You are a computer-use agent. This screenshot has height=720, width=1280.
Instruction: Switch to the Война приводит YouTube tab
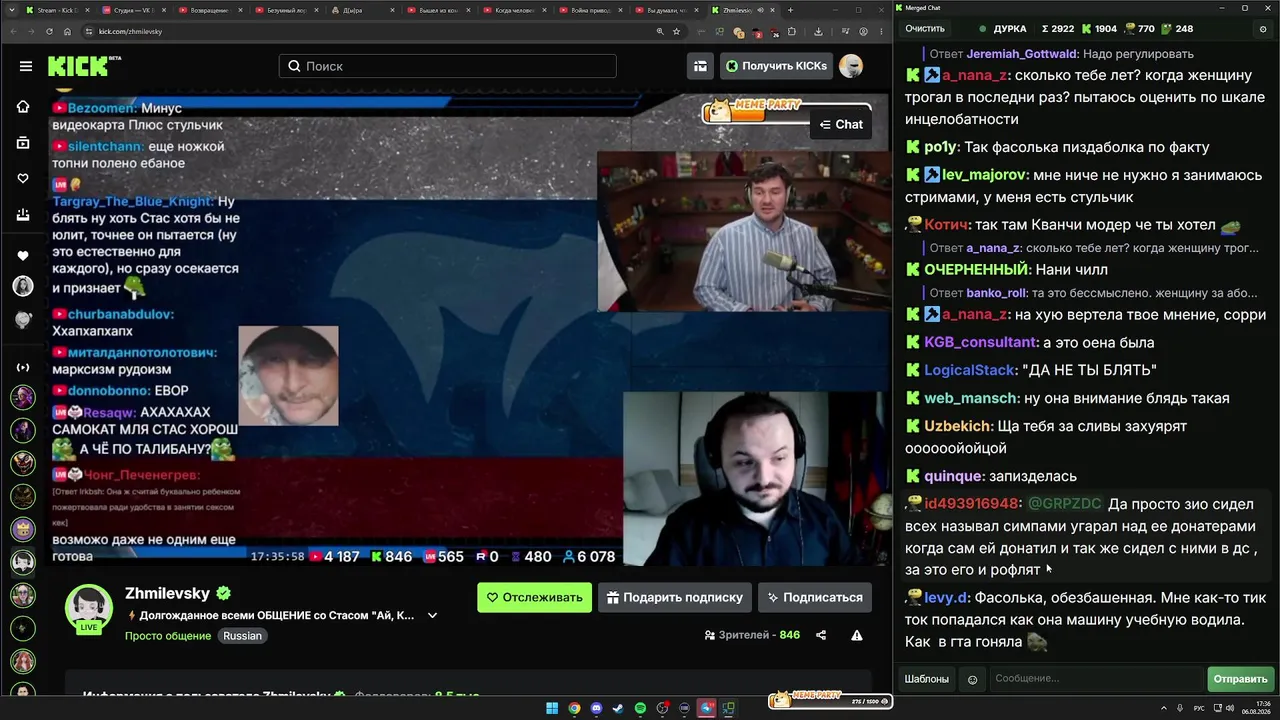pyautogui.click(x=590, y=10)
